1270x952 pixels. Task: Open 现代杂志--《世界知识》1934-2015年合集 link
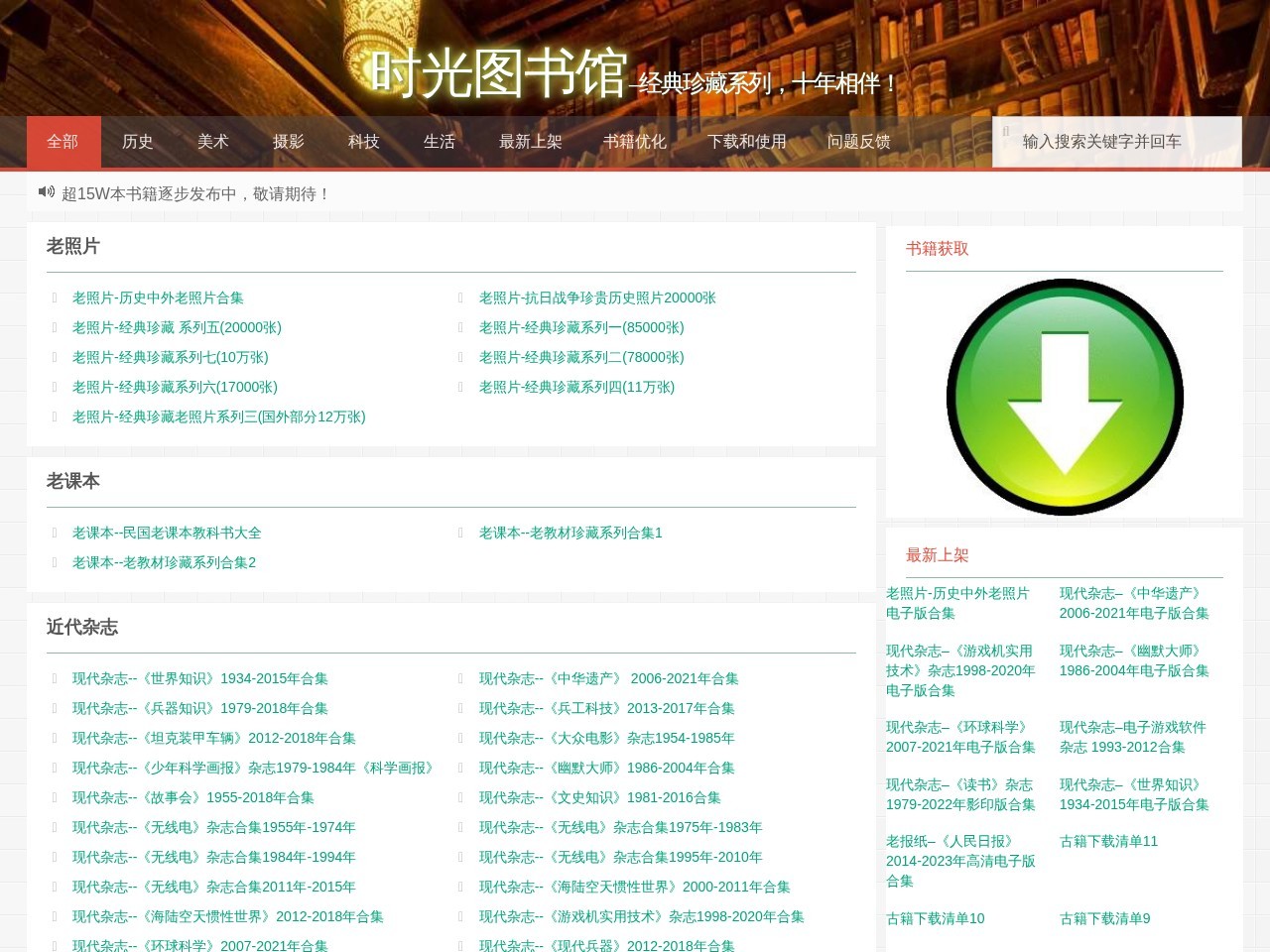[199, 678]
